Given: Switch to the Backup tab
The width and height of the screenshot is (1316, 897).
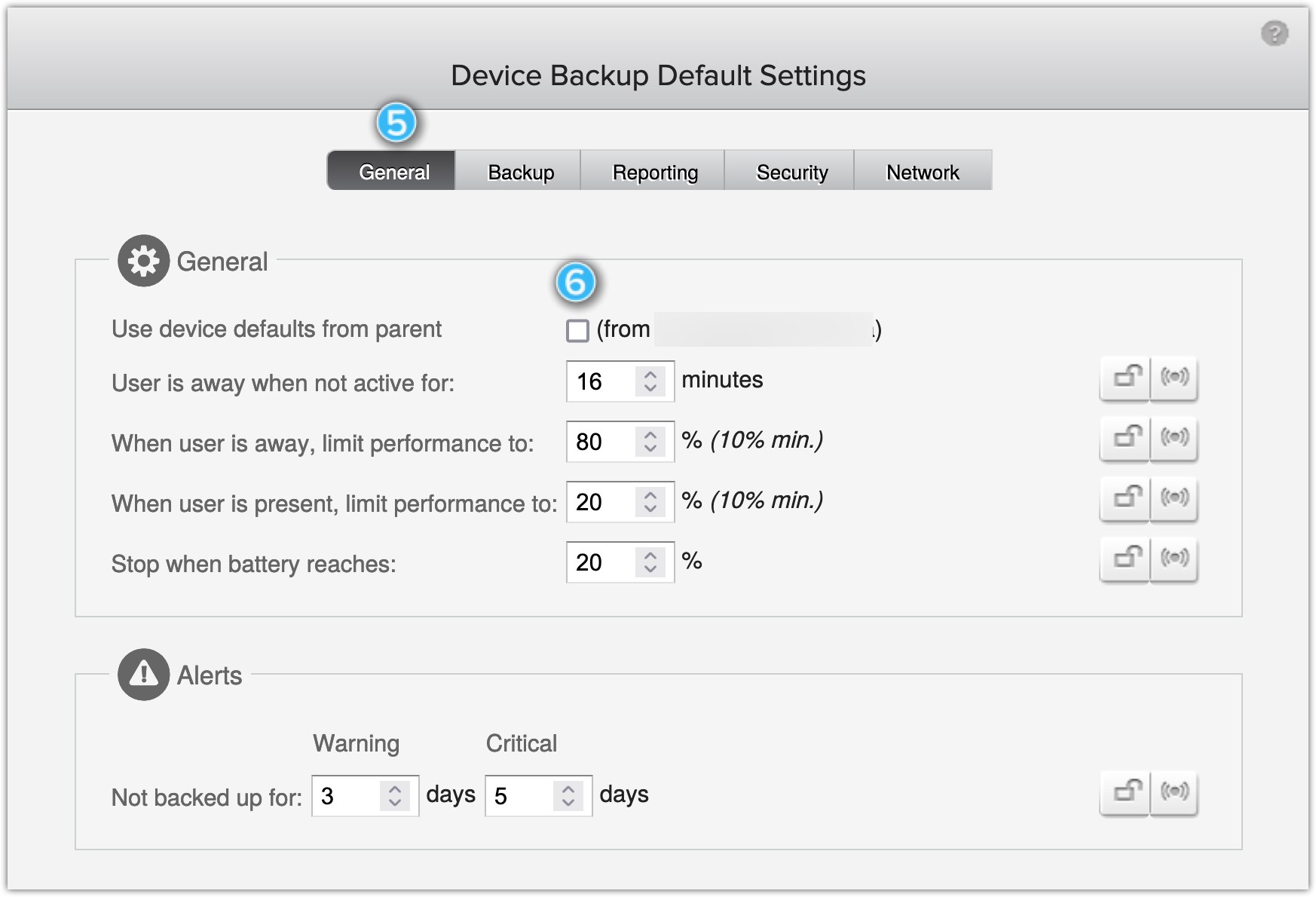Looking at the screenshot, I should coord(518,170).
